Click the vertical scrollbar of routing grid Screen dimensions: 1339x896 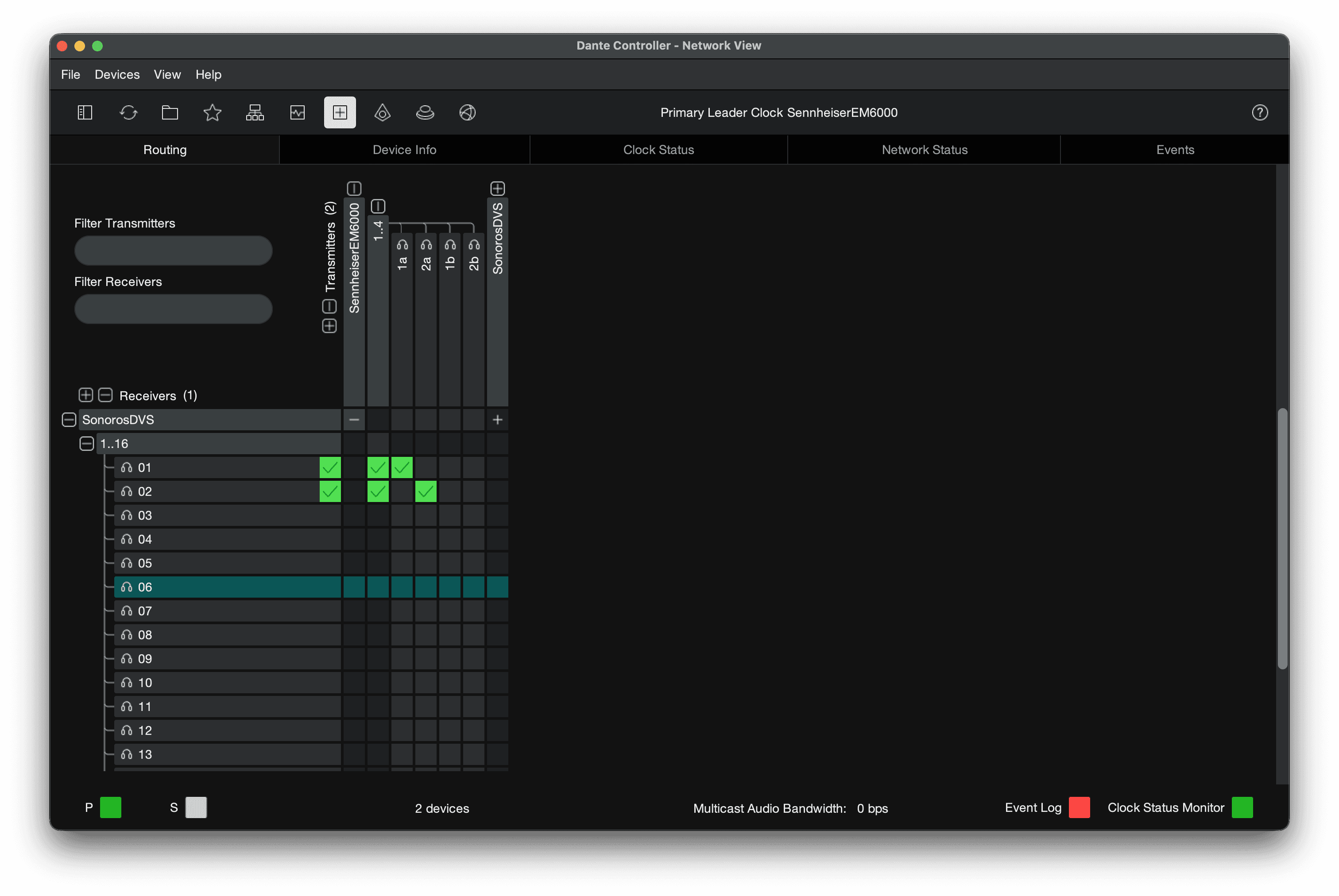(1282, 538)
